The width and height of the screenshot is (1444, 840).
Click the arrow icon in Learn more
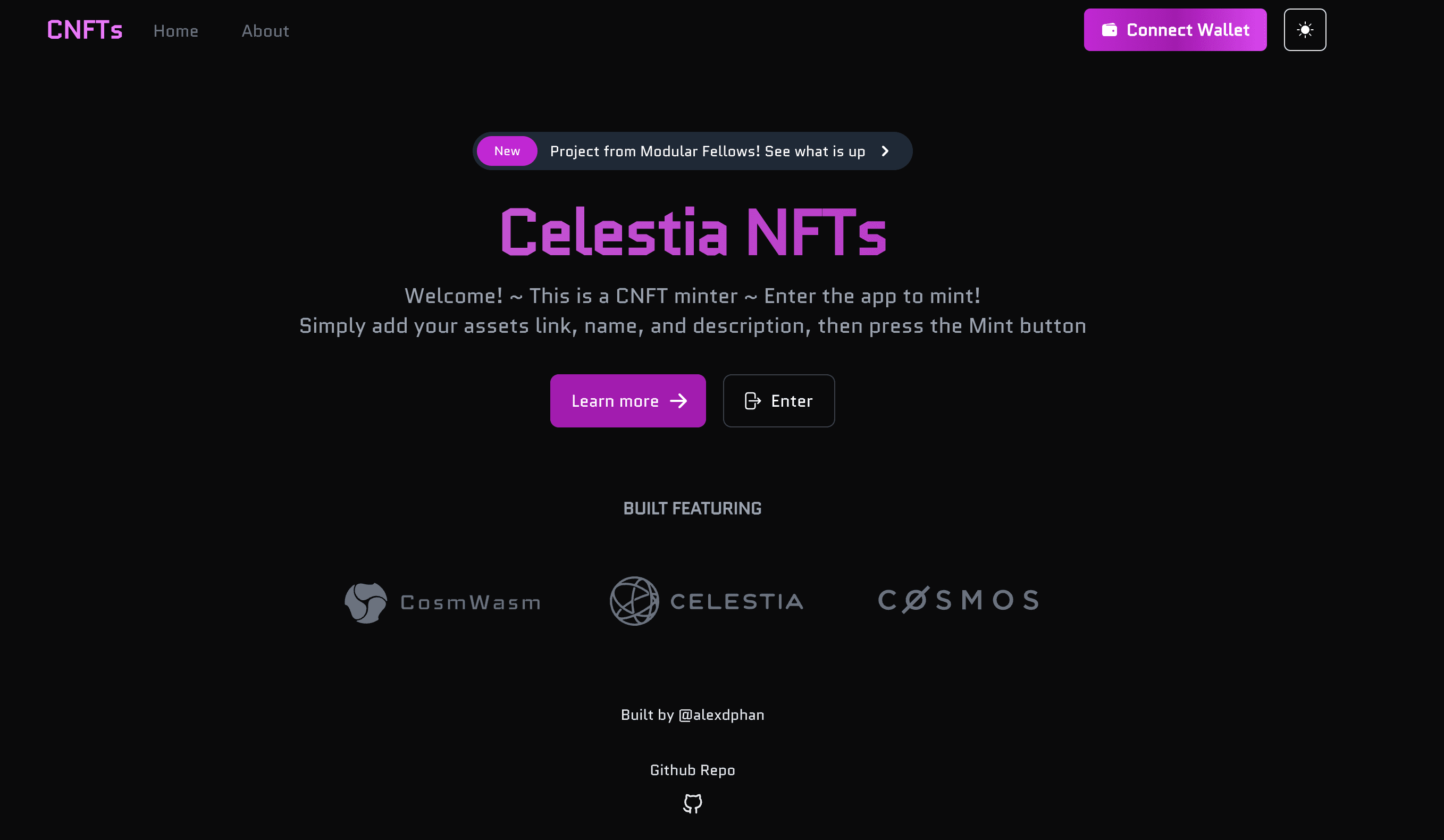point(679,401)
